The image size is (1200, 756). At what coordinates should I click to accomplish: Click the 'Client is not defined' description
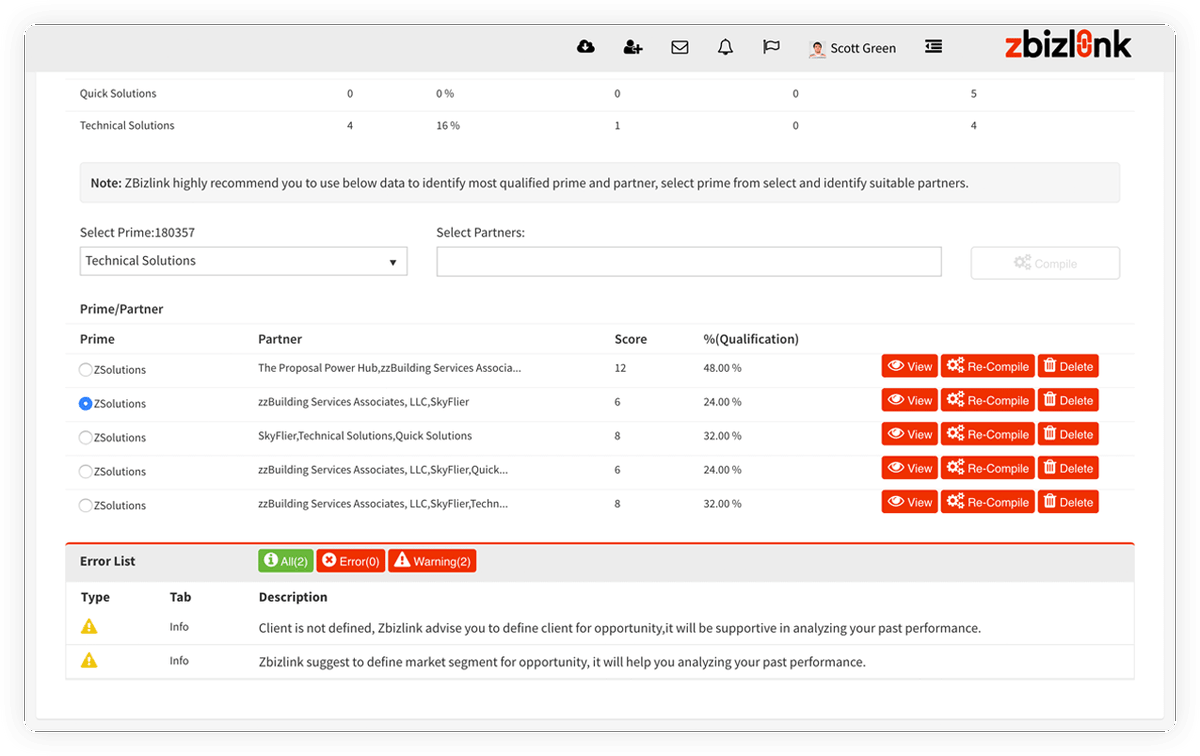point(620,628)
